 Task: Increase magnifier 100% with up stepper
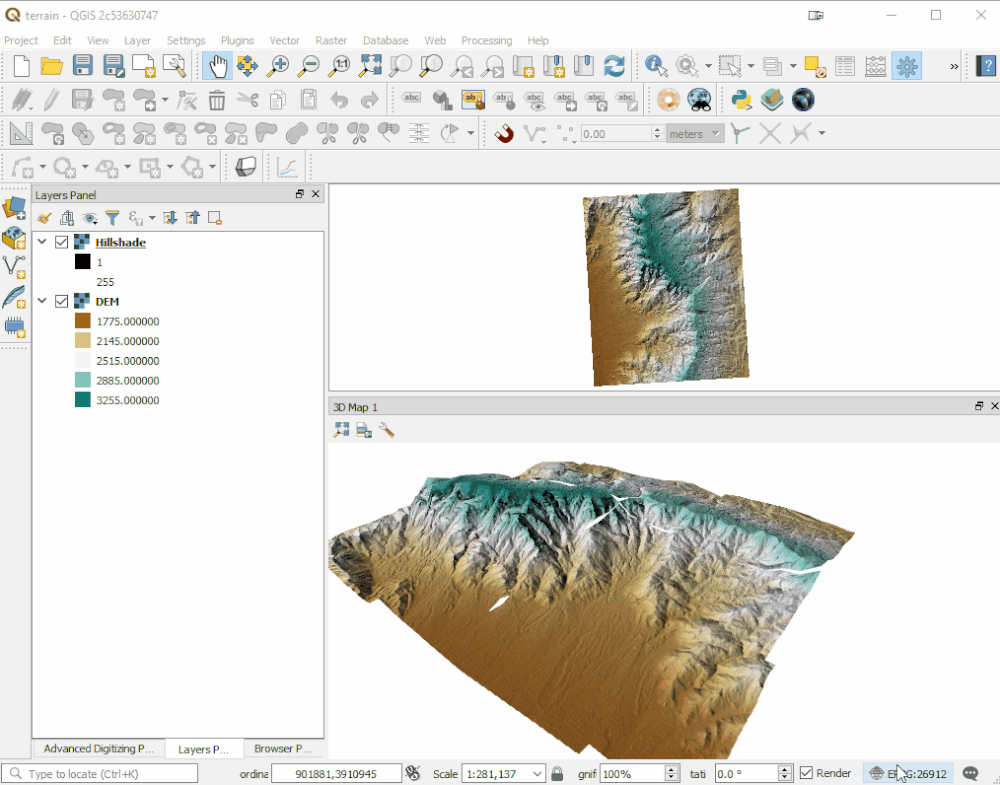coord(671,769)
